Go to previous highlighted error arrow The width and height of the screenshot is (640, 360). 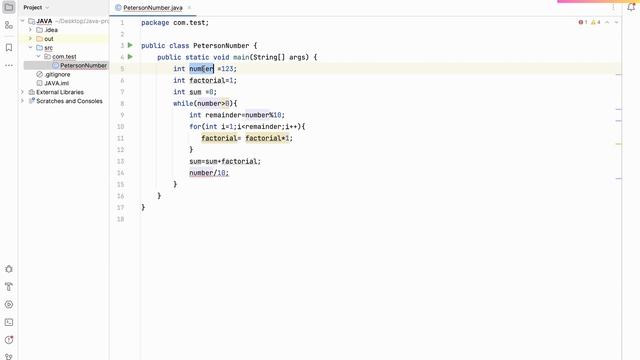click(x=607, y=22)
